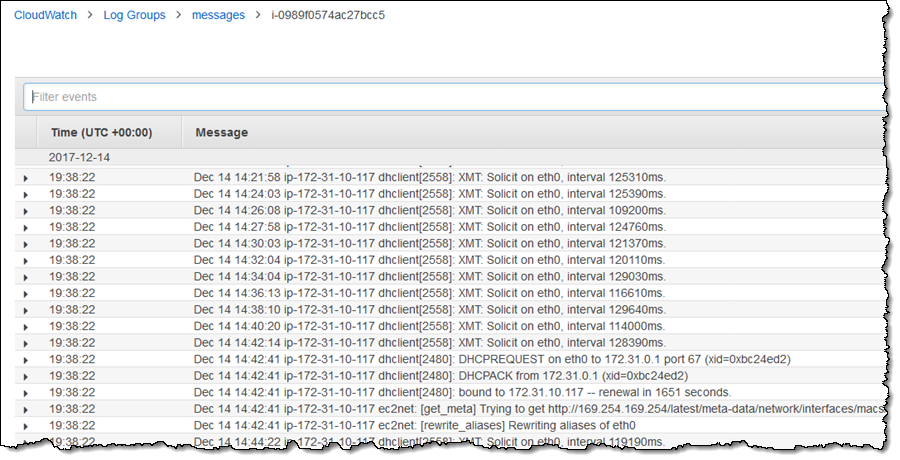Viewport: 900px width, 460px height.
Task: Expand arrow for the 14:38:10 Solicit event
Action: coord(25,310)
